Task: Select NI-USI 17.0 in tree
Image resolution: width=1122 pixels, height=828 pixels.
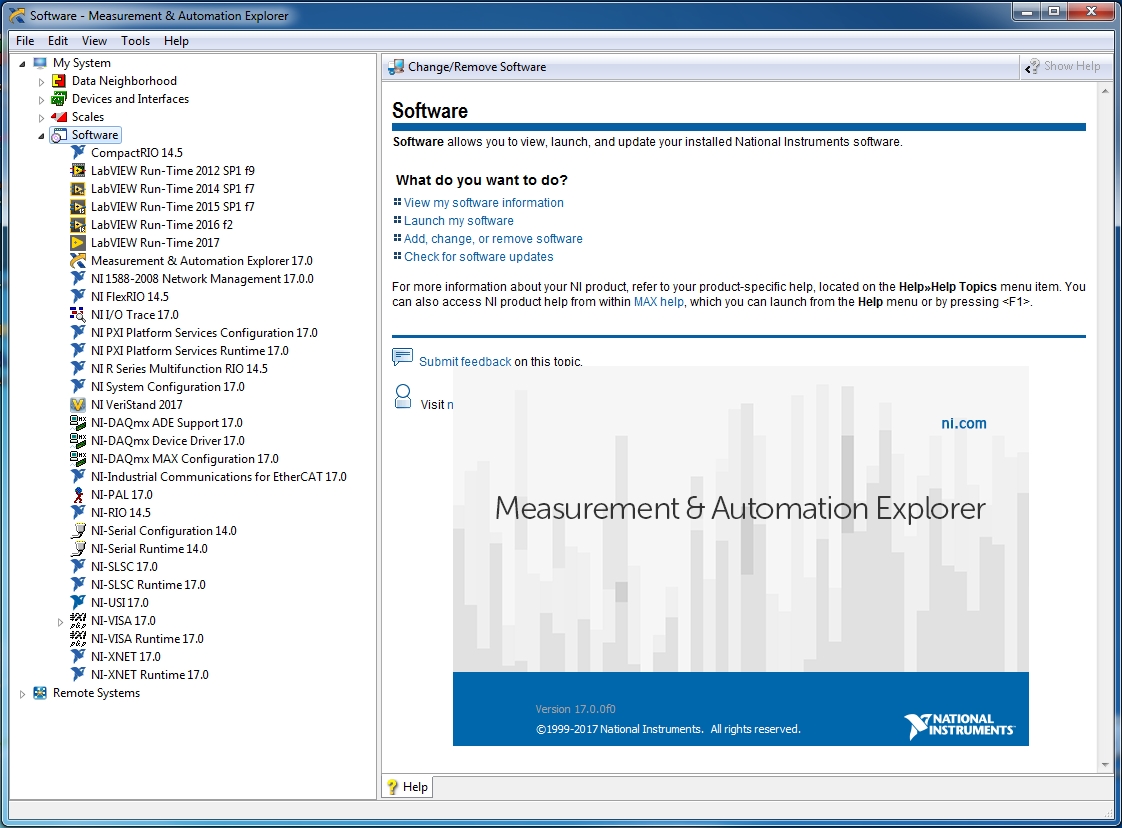Action: point(119,603)
